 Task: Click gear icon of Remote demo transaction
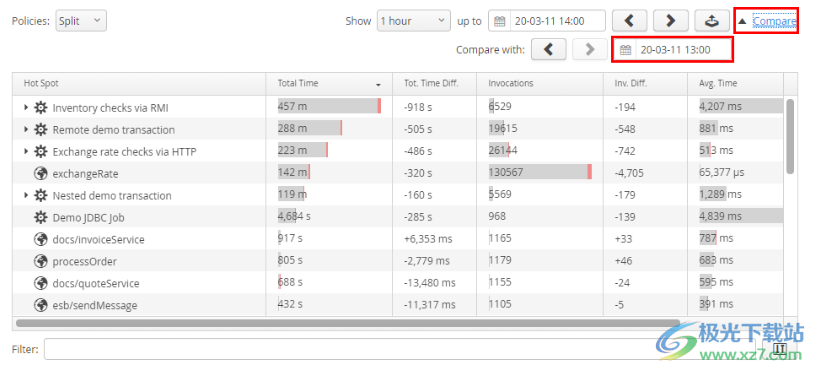(40, 129)
